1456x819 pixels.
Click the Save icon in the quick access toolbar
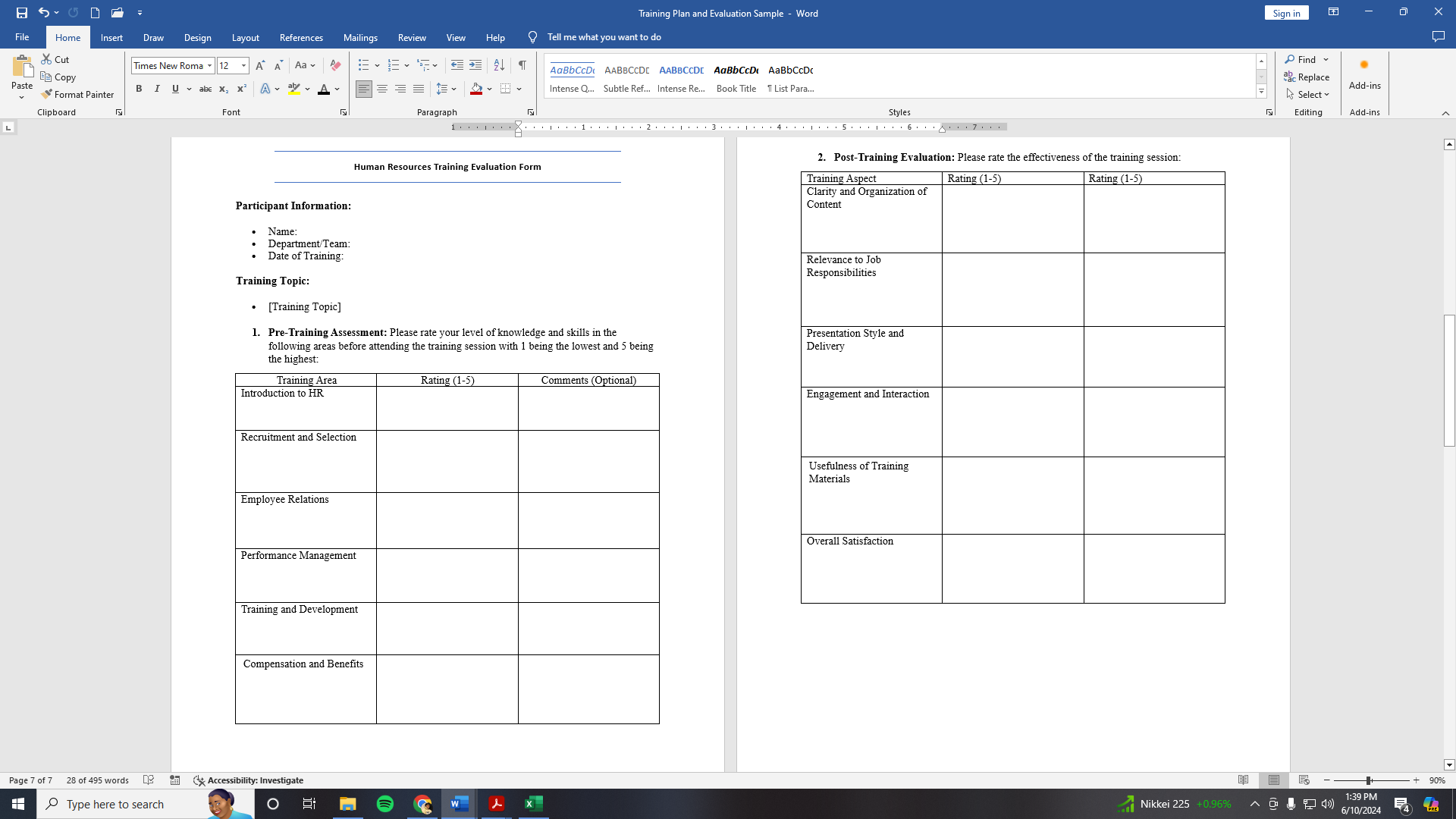[x=22, y=13]
